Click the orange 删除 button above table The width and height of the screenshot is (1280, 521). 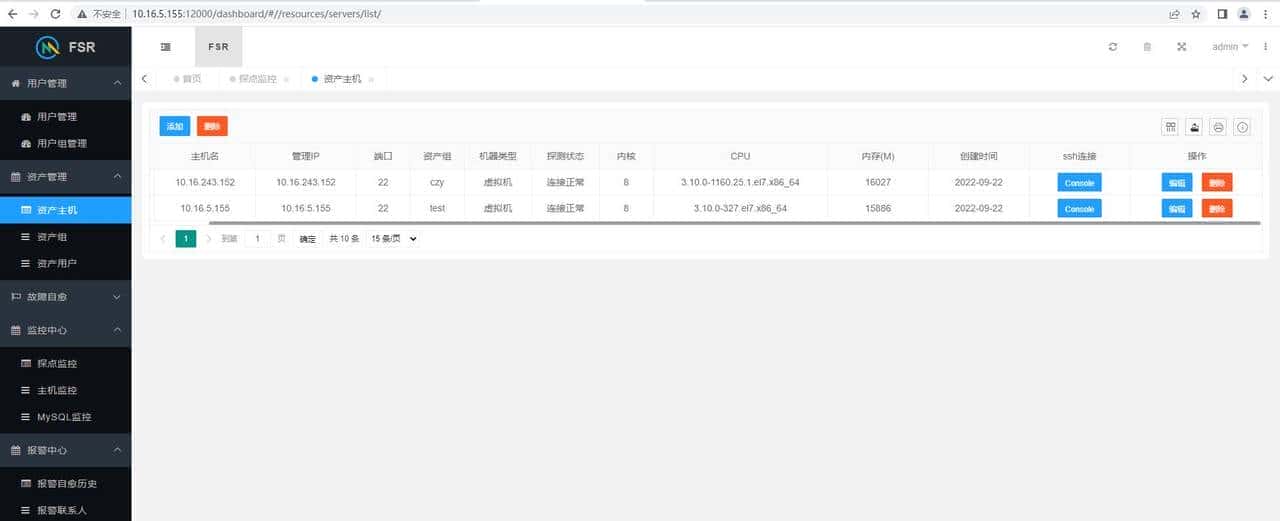212,126
